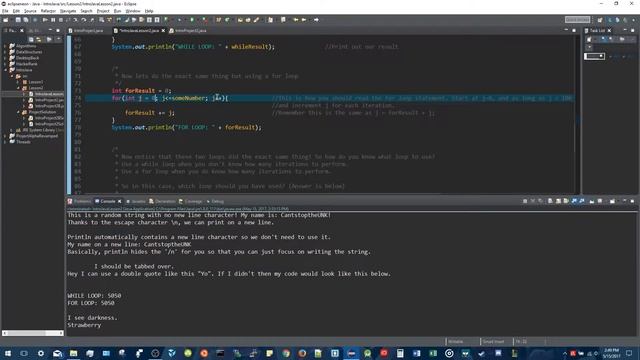Click Package Explorer horizontal scrollbar
The height and width of the screenshot is (360, 640).
point(33,333)
